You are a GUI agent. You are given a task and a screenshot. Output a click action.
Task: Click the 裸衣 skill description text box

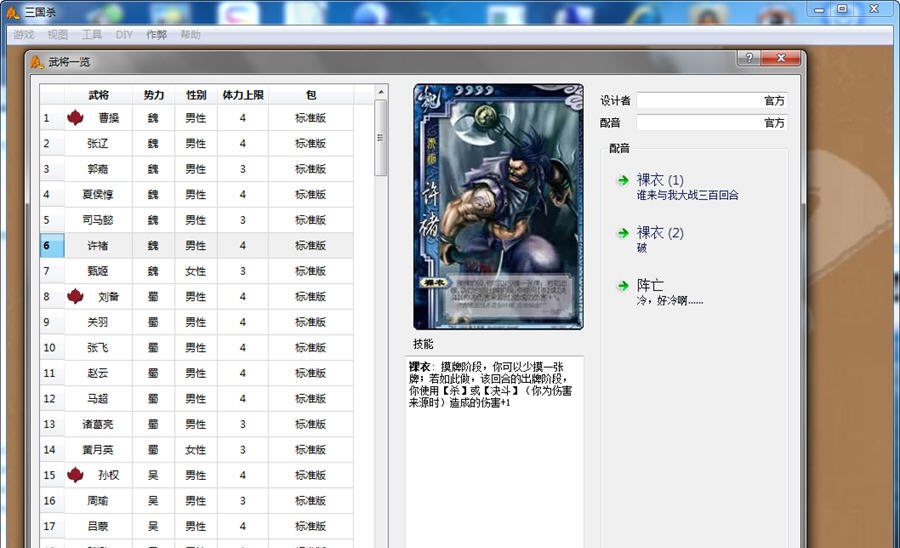pyautogui.click(x=494, y=452)
